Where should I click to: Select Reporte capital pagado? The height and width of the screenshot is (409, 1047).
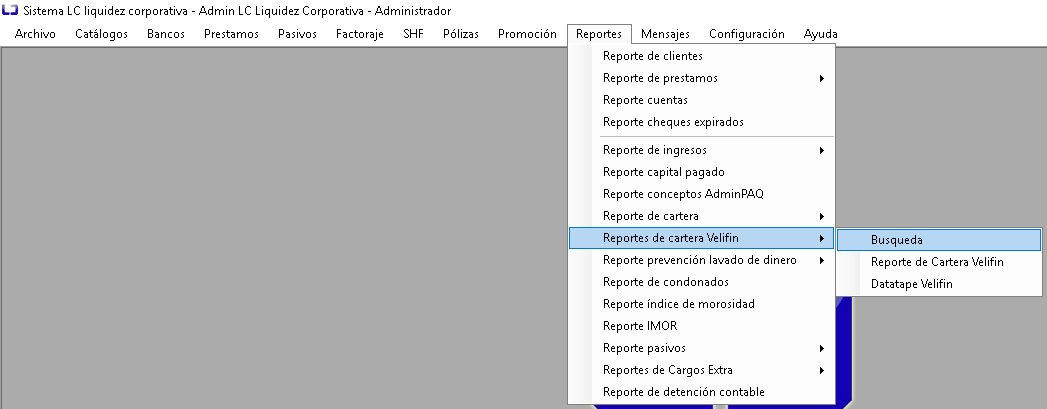[701, 172]
